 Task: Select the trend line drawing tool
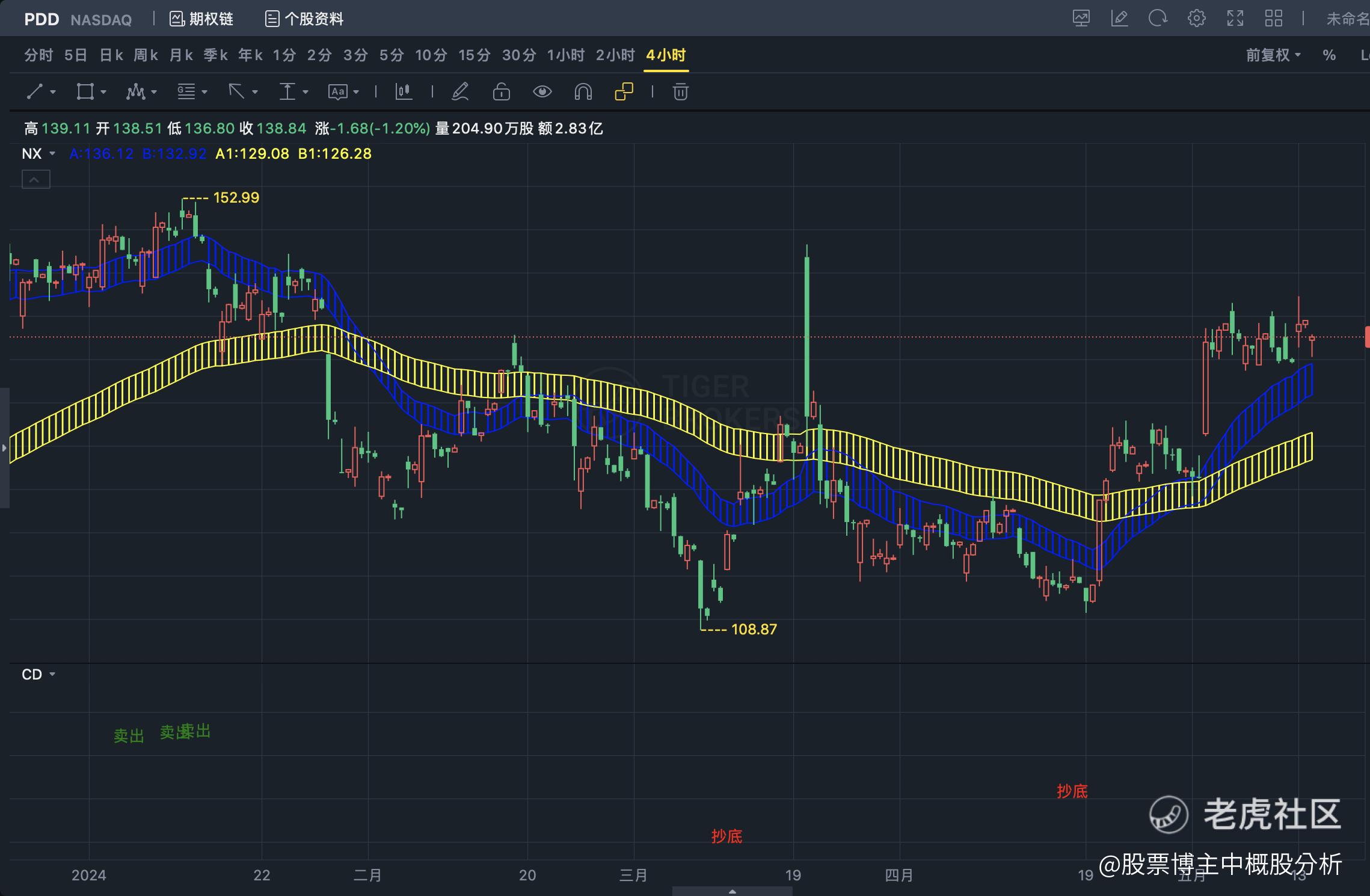pyautogui.click(x=36, y=92)
